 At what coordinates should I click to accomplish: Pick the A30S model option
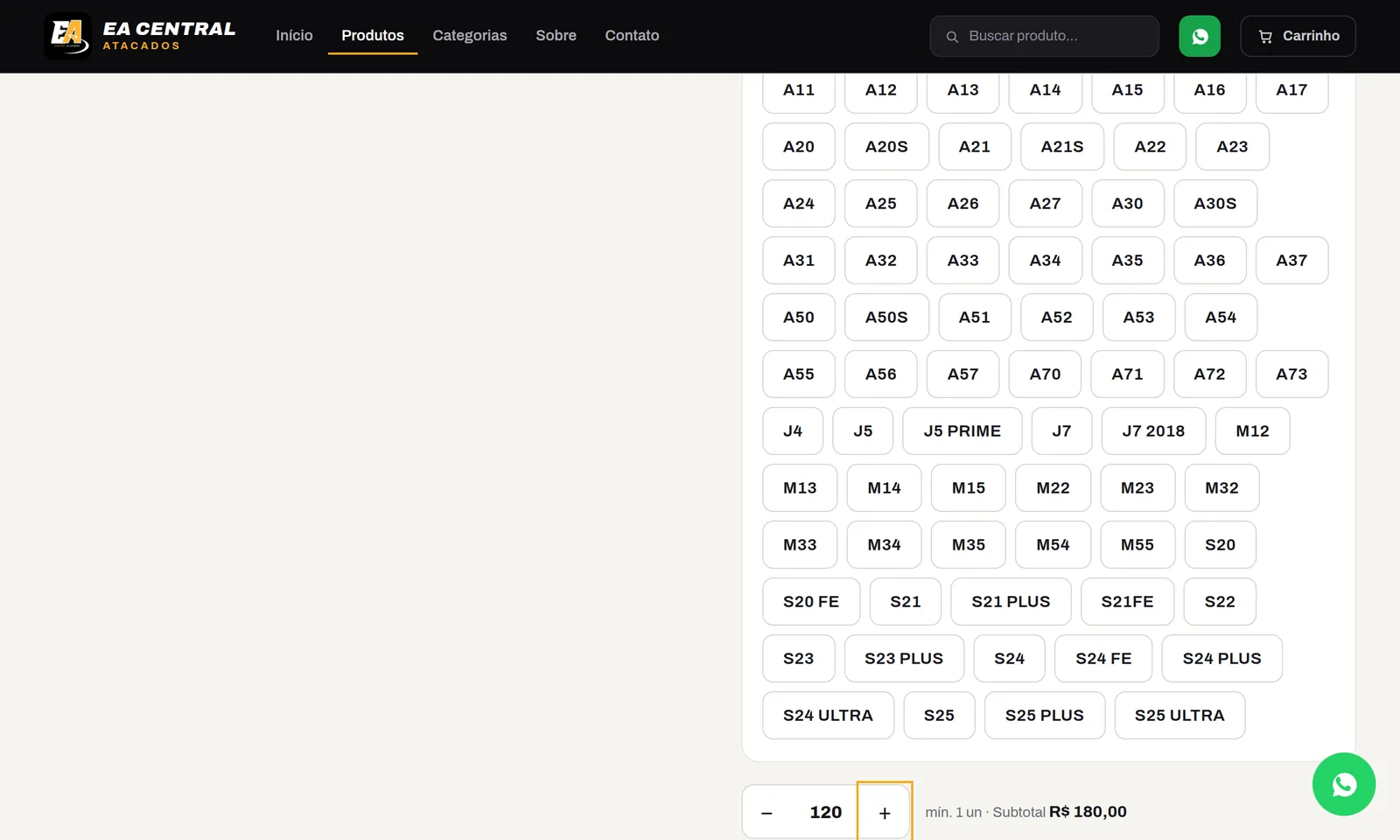[x=1215, y=204]
